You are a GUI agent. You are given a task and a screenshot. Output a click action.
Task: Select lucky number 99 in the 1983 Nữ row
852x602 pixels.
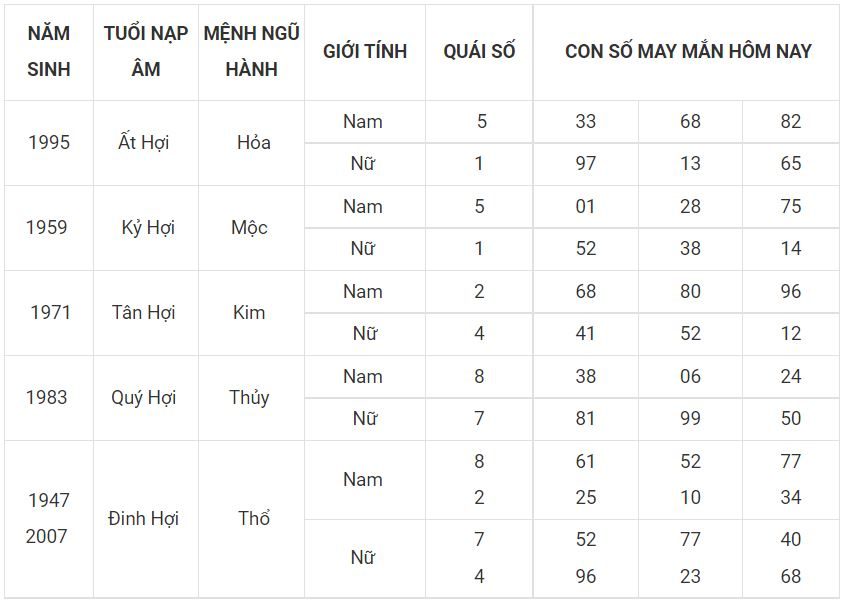click(690, 419)
